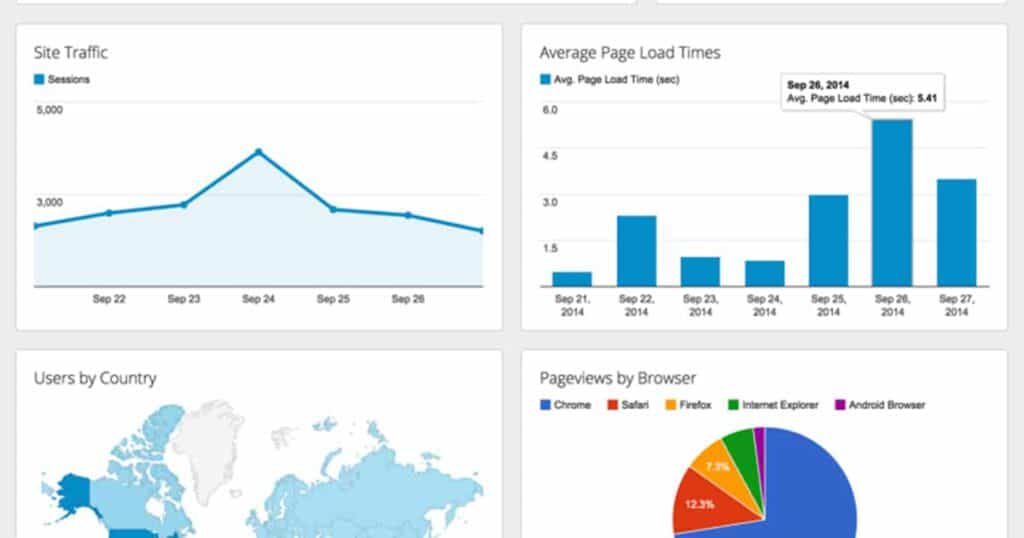This screenshot has height=538, width=1024.
Task: Click the Sep 27, 2014 load time bar
Action: pyautogui.click(x=957, y=233)
